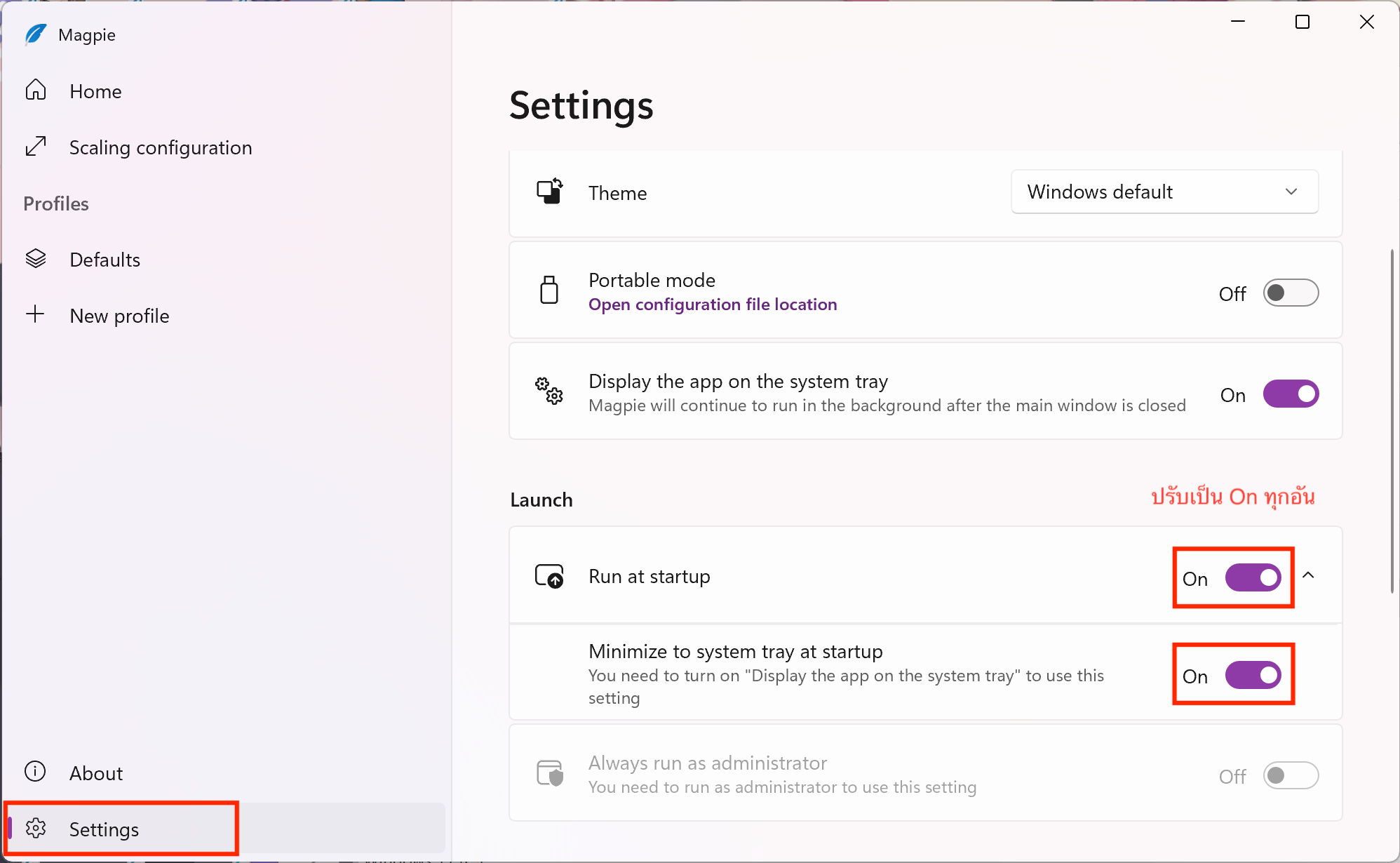This screenshot has width=1400, height=863.
Task: Go to the About page
Action: click(96, 773)
